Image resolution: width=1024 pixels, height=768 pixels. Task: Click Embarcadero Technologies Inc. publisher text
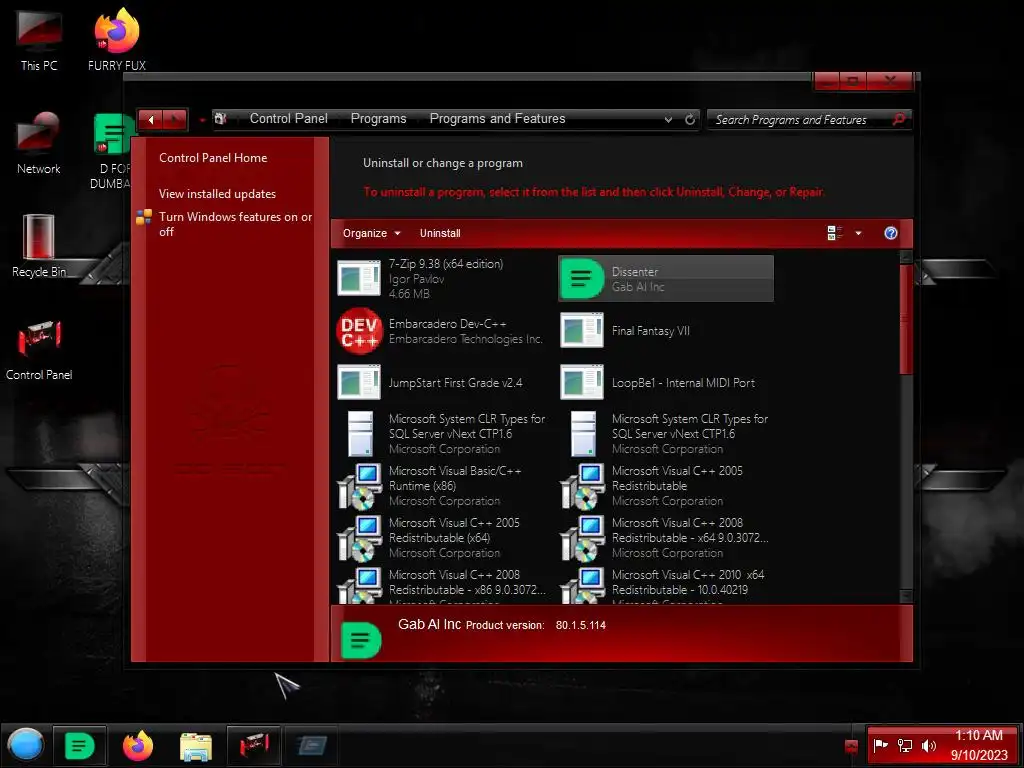(466, 339)
